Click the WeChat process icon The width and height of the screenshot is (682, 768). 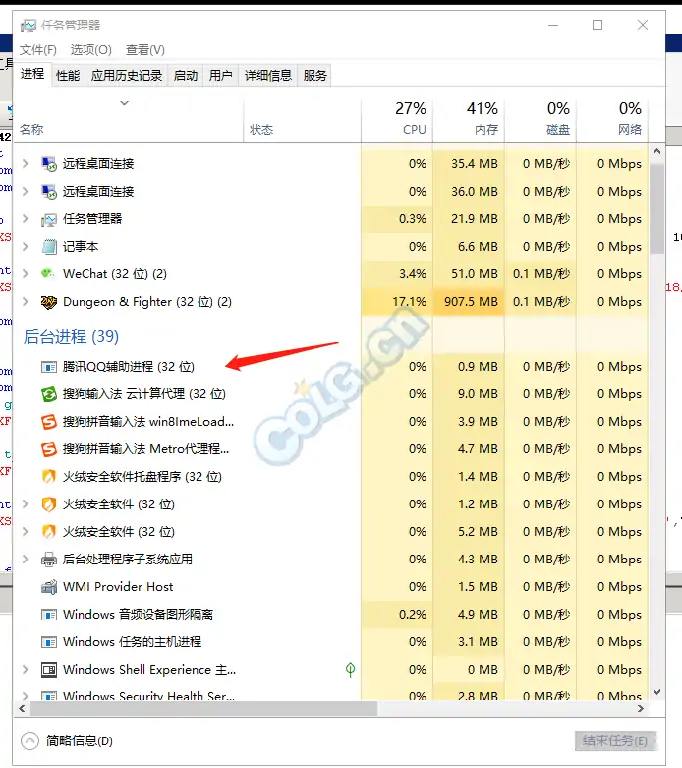click(x=48, y=273)
